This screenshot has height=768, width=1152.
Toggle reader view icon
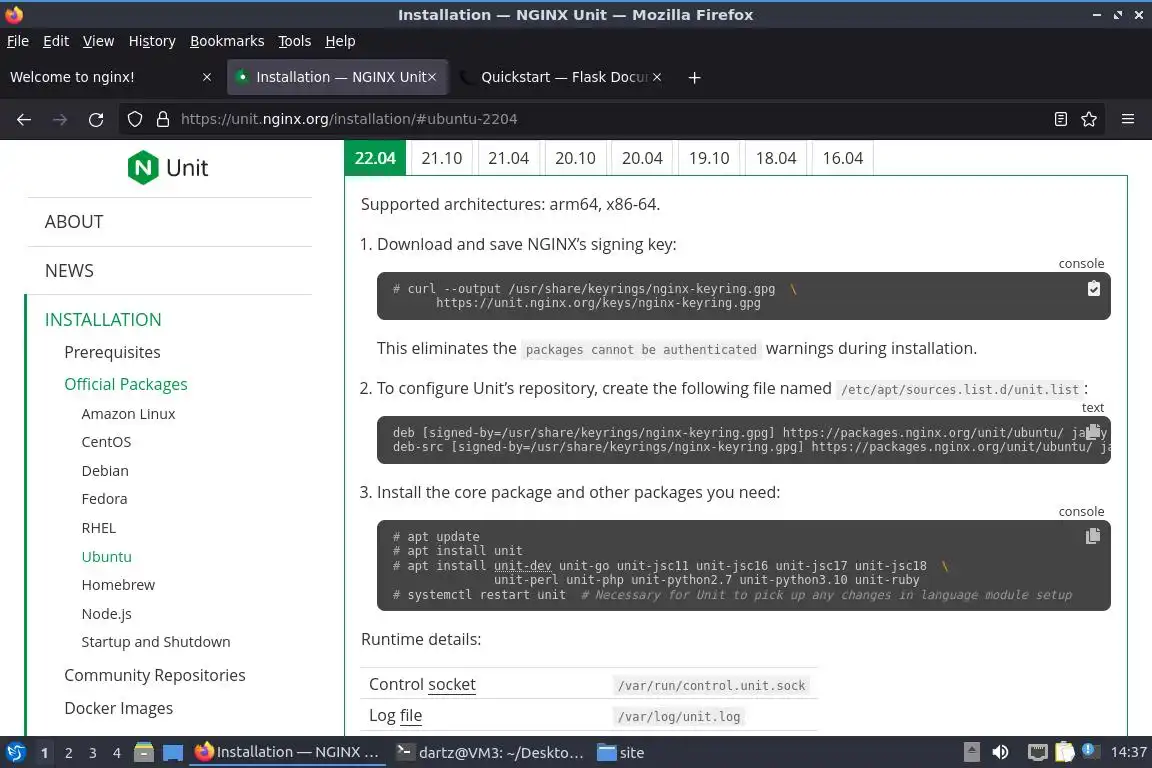(1060, 119)
